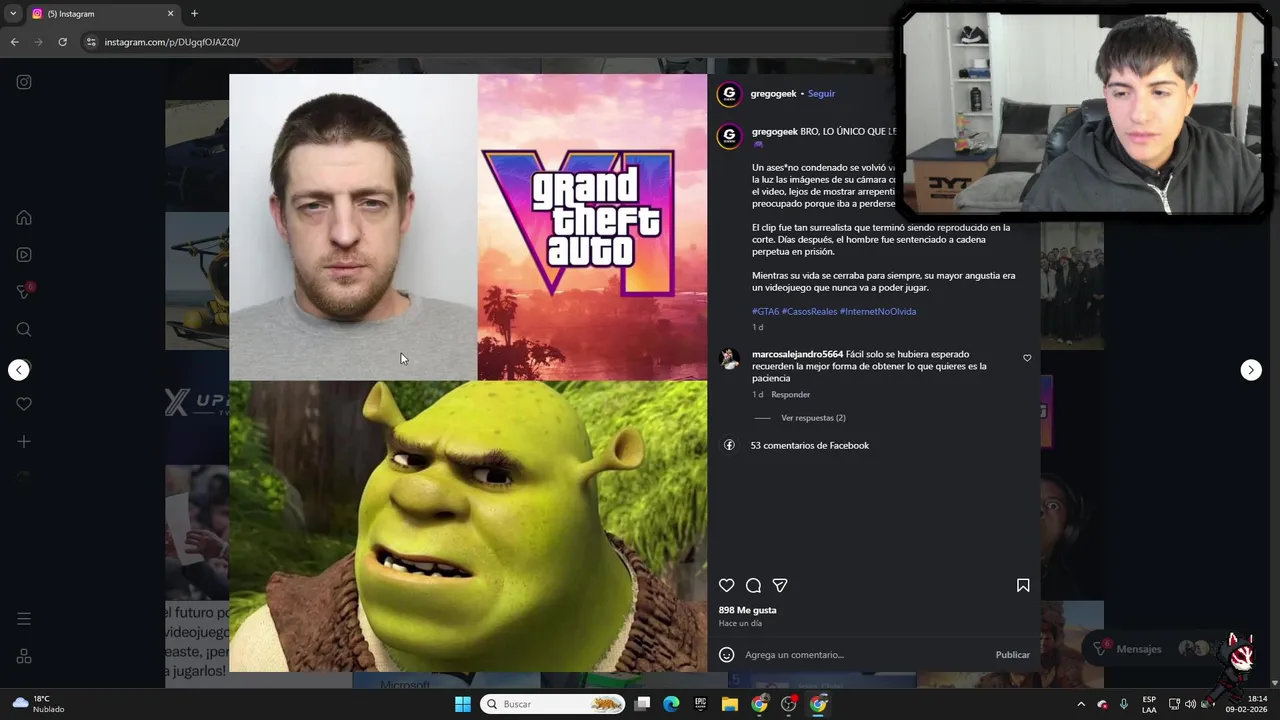Show hidden system tray icons

pos(1081,704)
